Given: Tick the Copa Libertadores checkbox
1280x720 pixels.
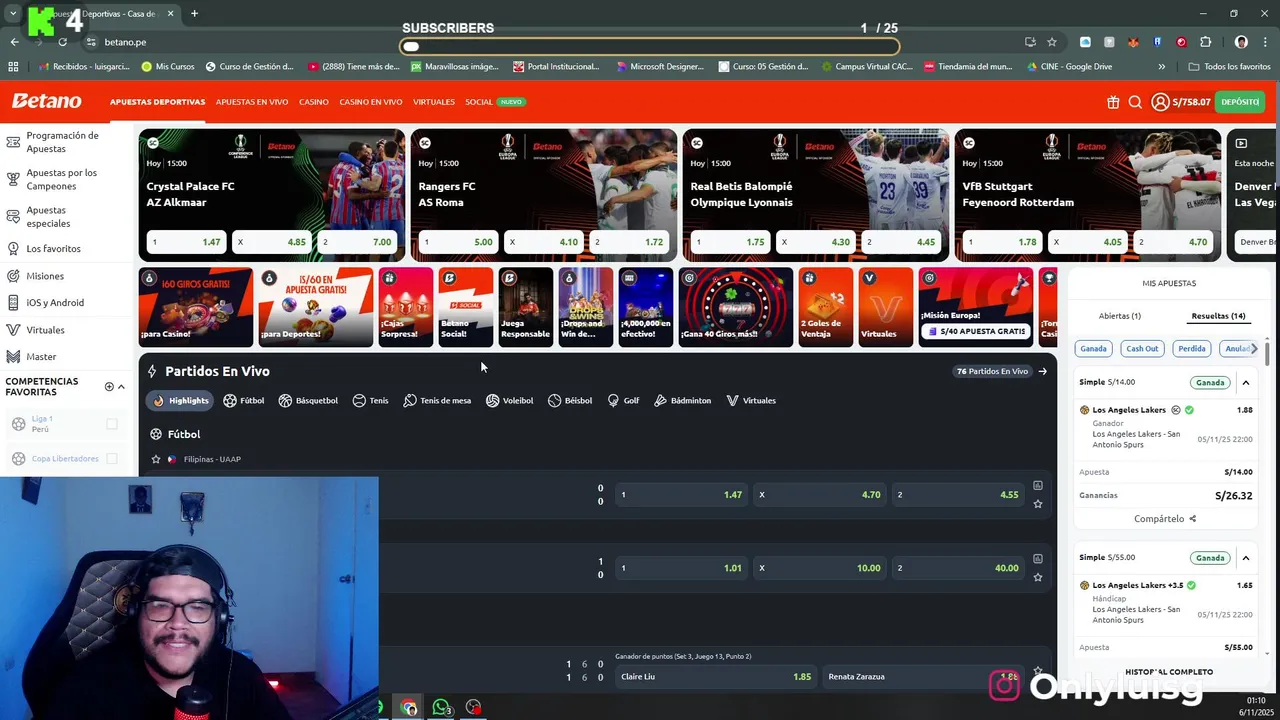Looking at the screenshot, I should pyautogui.click(x=112, y=459).
